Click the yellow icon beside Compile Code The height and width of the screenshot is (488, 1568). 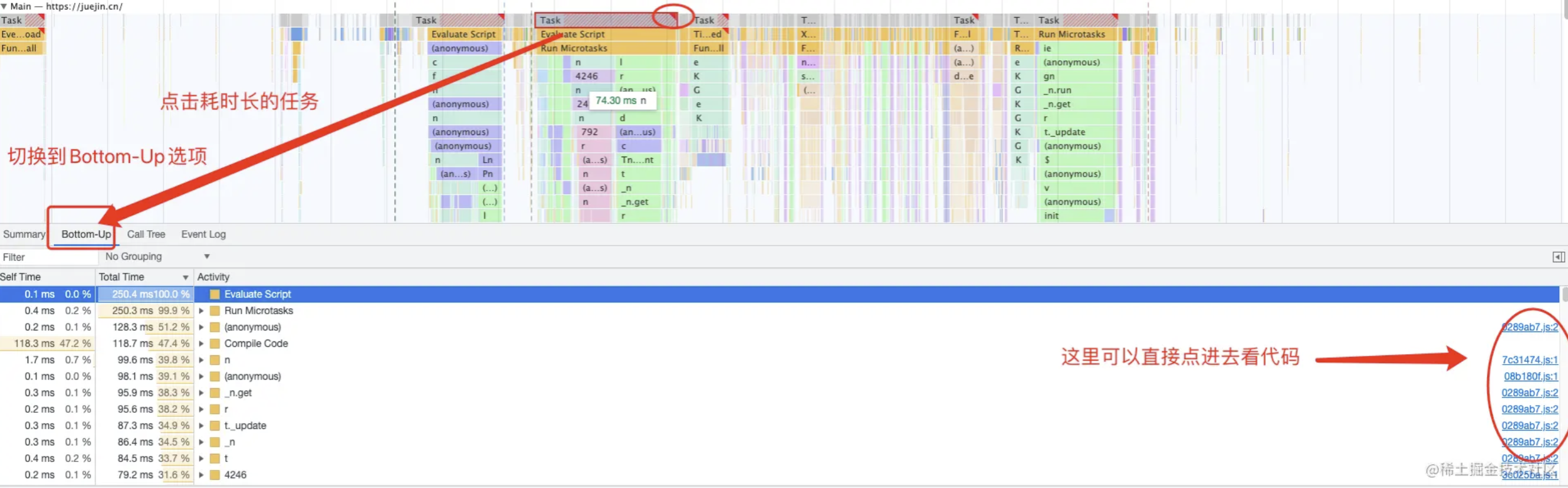click(x=214, y=344)
